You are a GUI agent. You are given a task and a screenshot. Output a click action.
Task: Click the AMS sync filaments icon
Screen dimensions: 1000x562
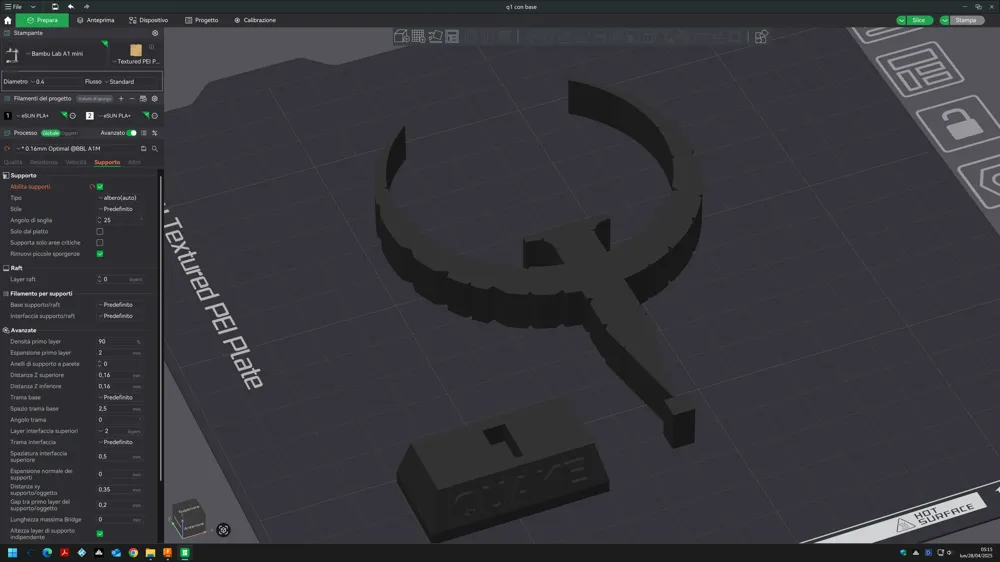[x=143, y=99]
